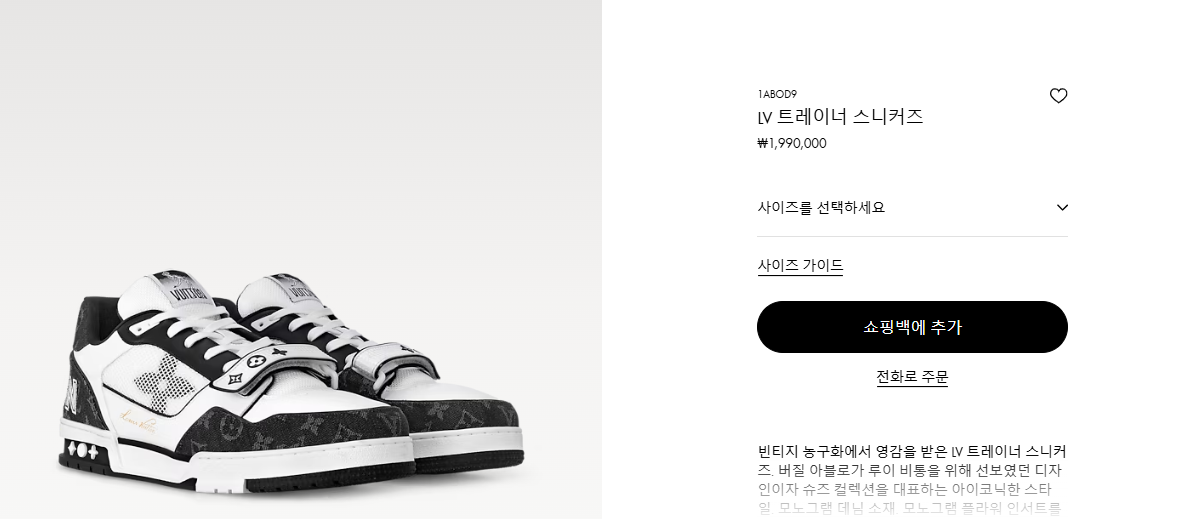1196x519 pixels.
Task: Click the ₩1,990,000 price text
Action: coord(792,143)
